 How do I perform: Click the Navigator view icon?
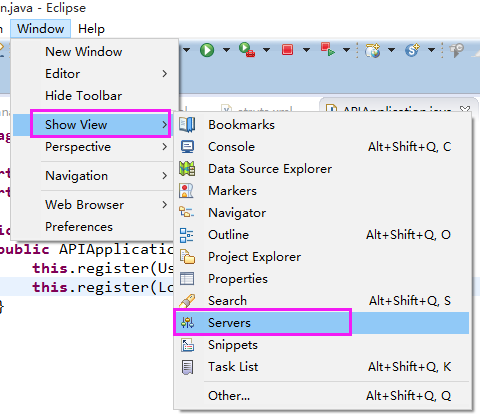(186, 212)
